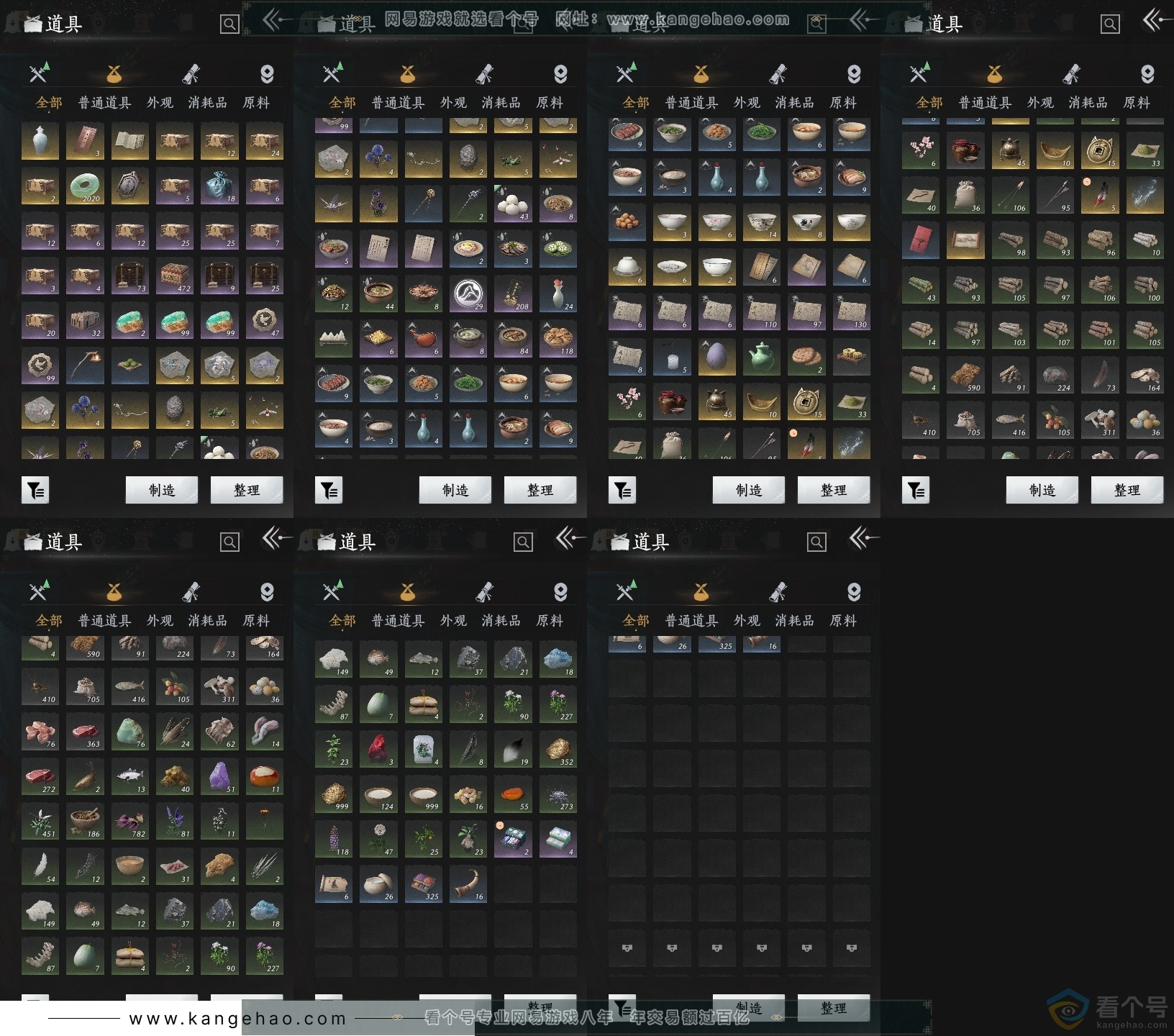
Task: Switch to 原料 tab in the bottom-left panel
Action: pyautogui.click(x=256, y=621)
